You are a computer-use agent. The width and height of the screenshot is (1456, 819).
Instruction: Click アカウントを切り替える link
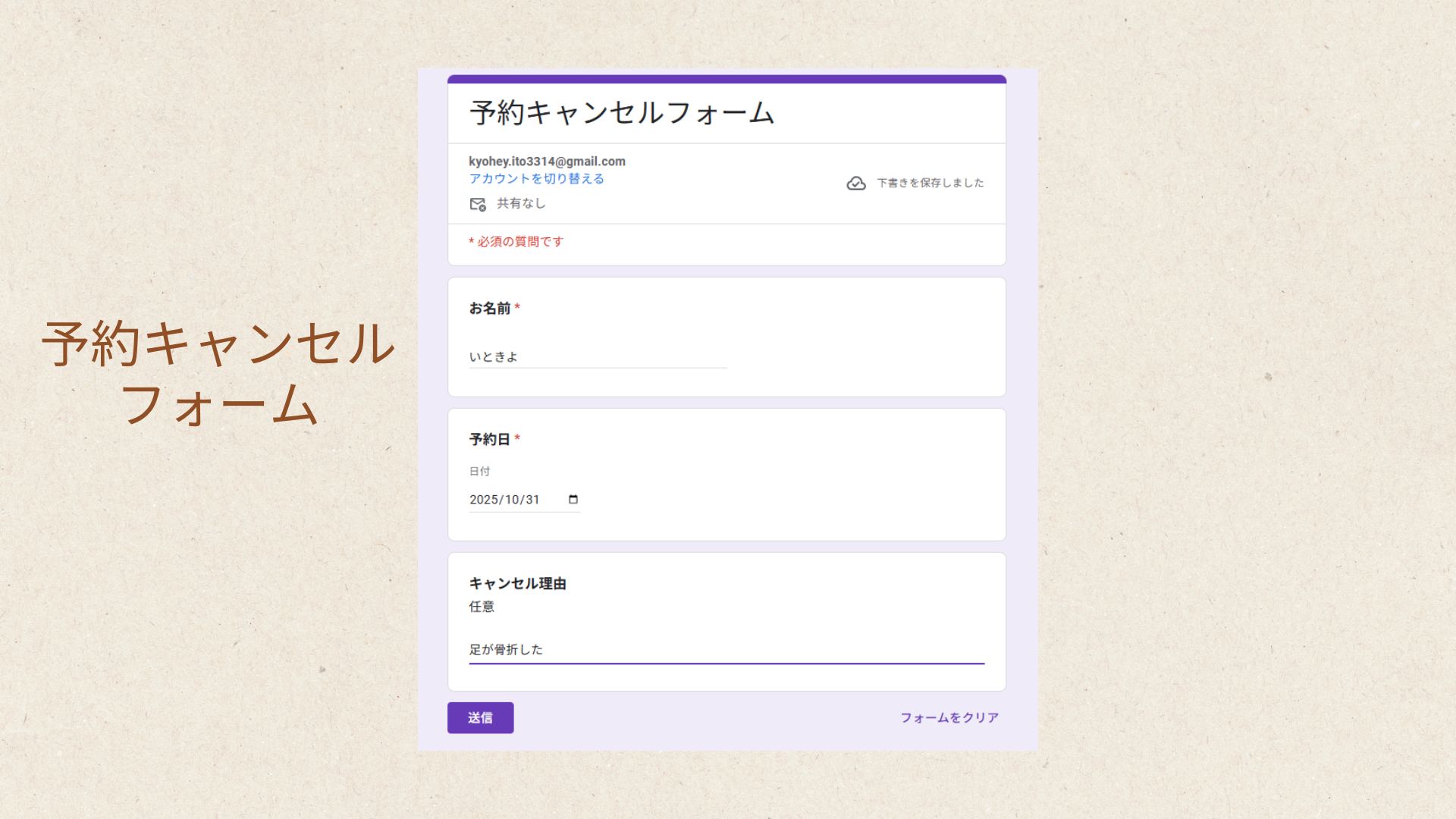click(x=536, y=179)
